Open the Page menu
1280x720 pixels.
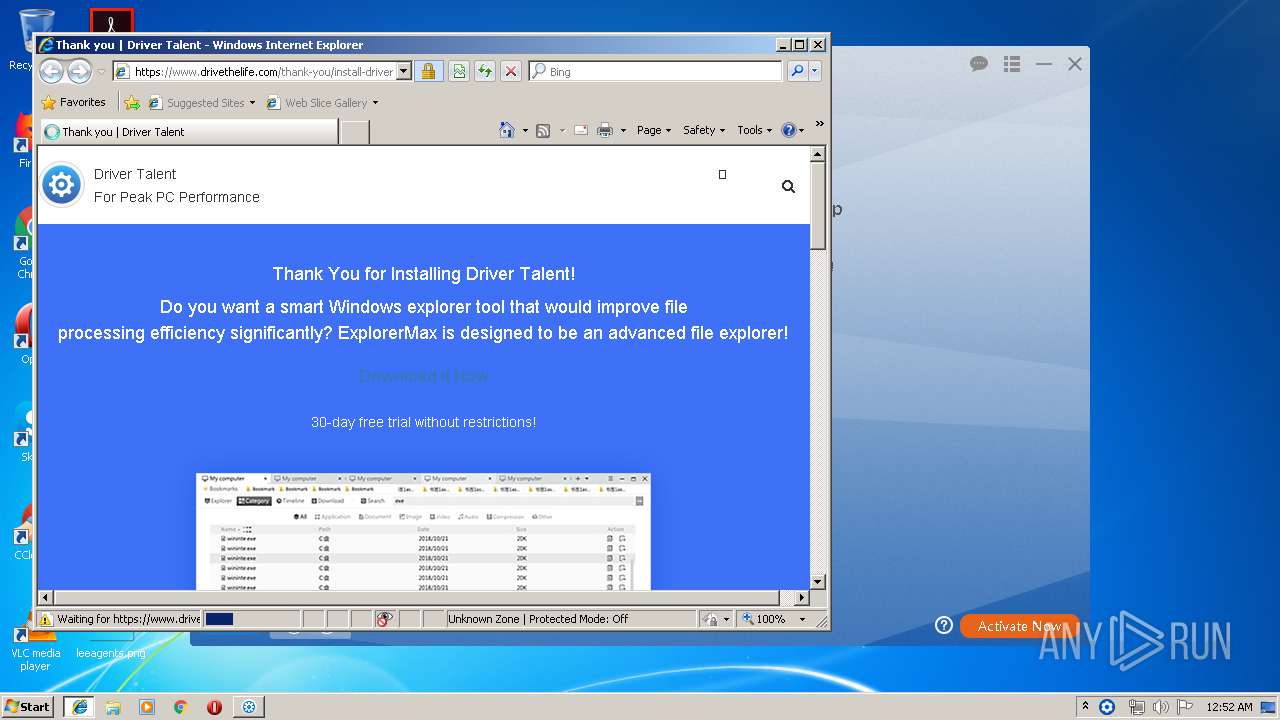[x=654, y=130]
